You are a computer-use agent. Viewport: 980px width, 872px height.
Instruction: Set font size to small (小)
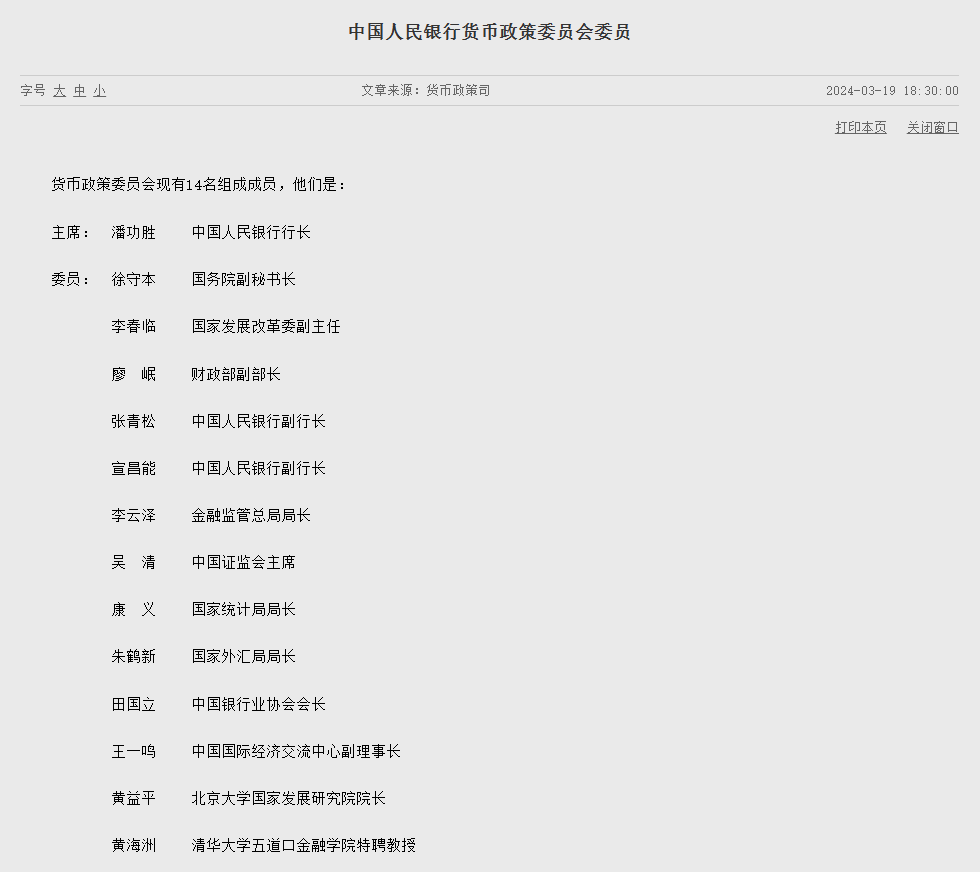(99, 91)
